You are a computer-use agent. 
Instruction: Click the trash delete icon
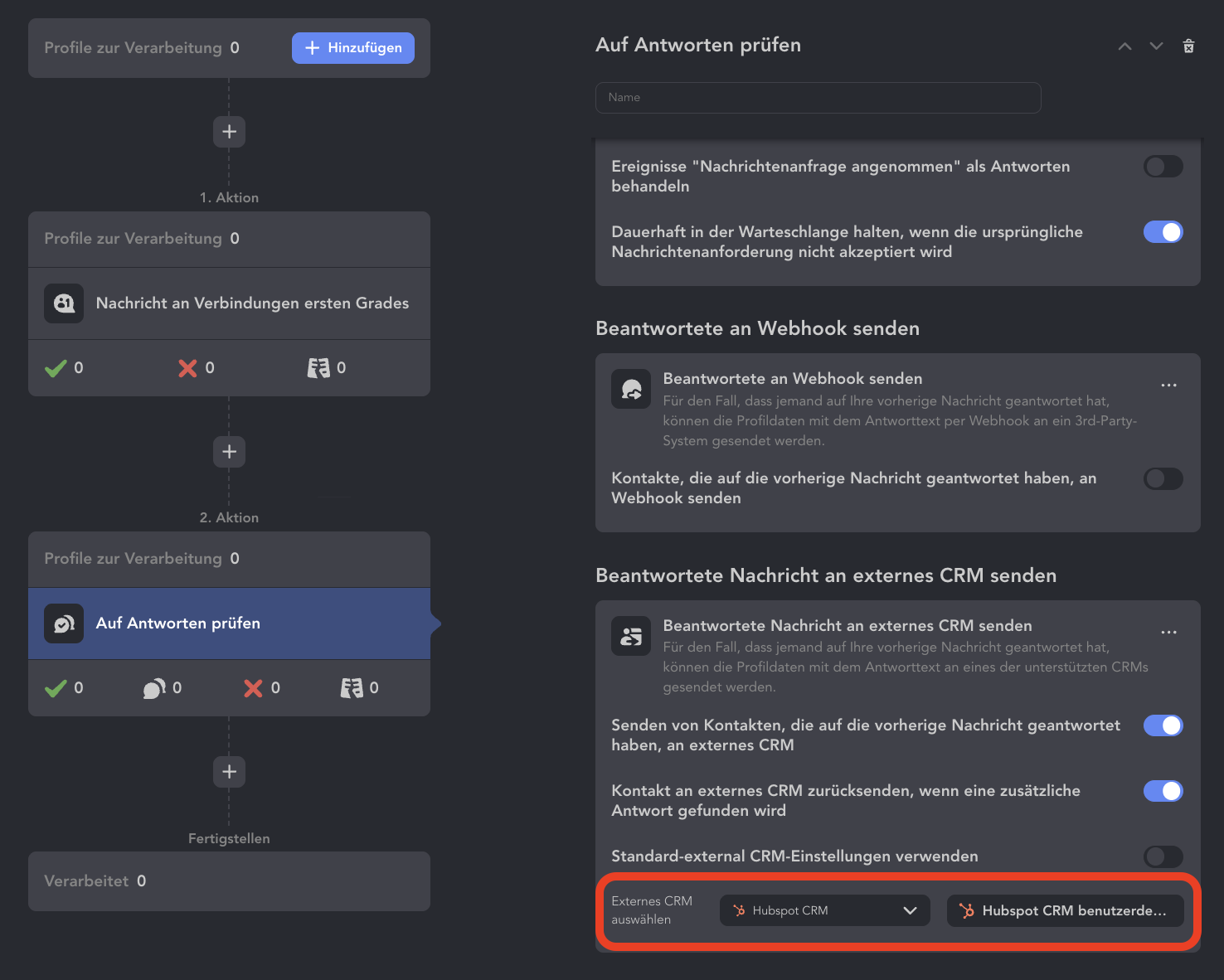1188,46
